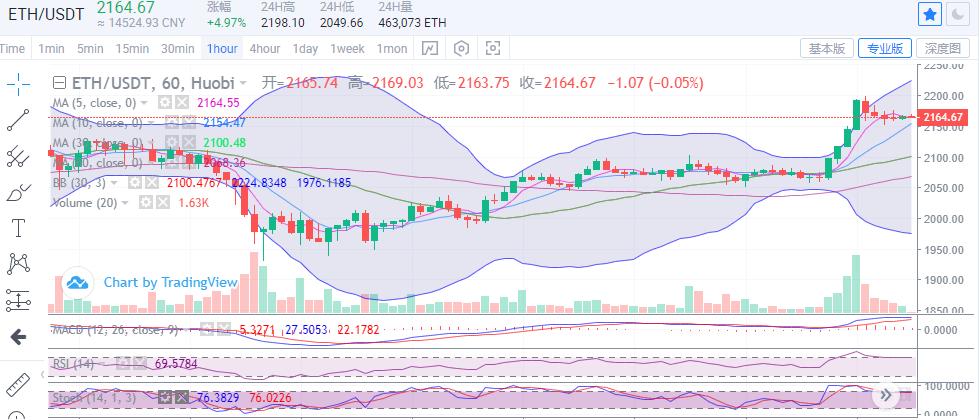Remove the RSI (14) indicator
This screenshot has width=979, height=419.
coord(139,363)
